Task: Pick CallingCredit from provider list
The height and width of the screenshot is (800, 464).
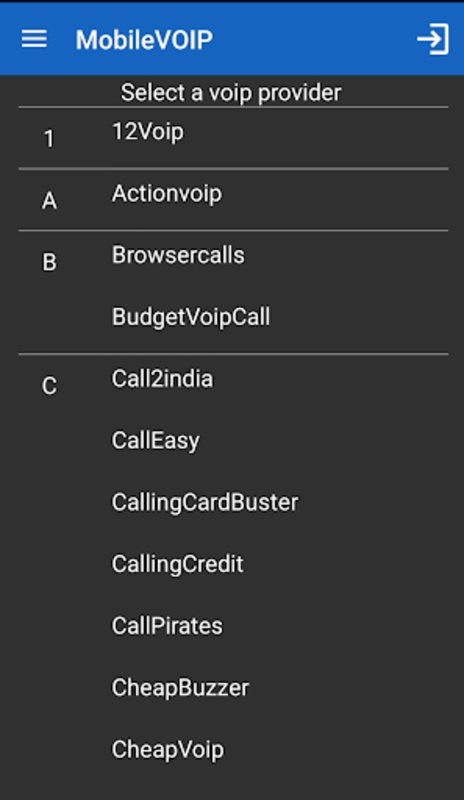Action: tap(178, 564)
